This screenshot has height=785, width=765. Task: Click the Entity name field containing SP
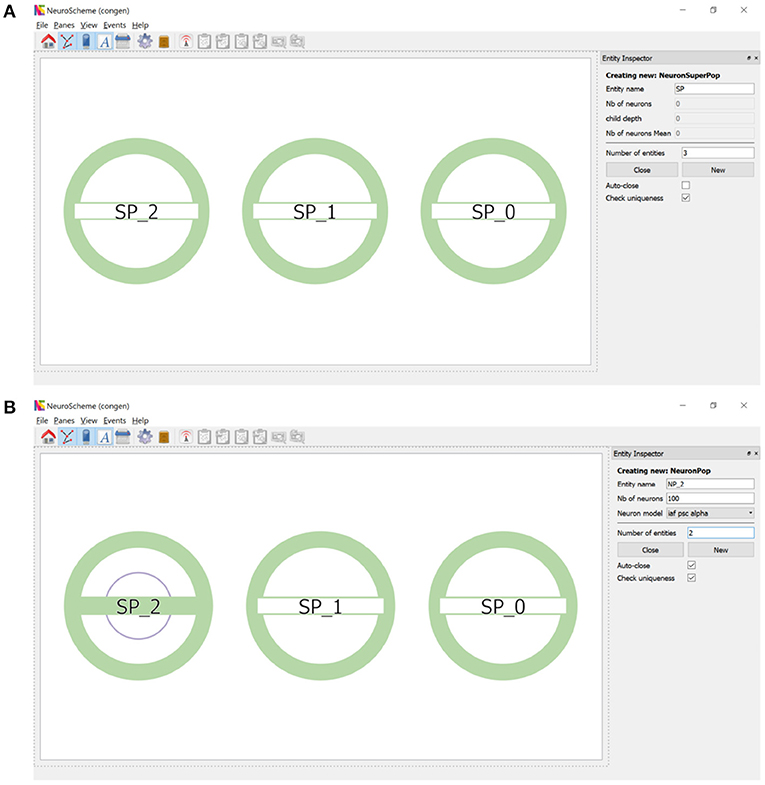click(714, 89)
